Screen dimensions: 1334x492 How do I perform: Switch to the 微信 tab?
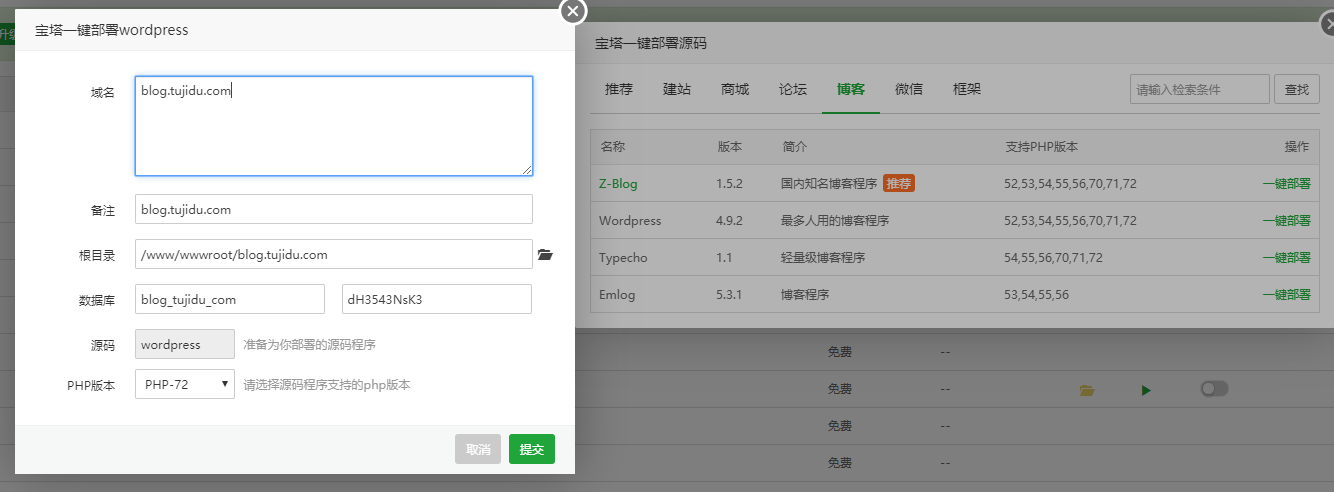click(x=909, y=89)
